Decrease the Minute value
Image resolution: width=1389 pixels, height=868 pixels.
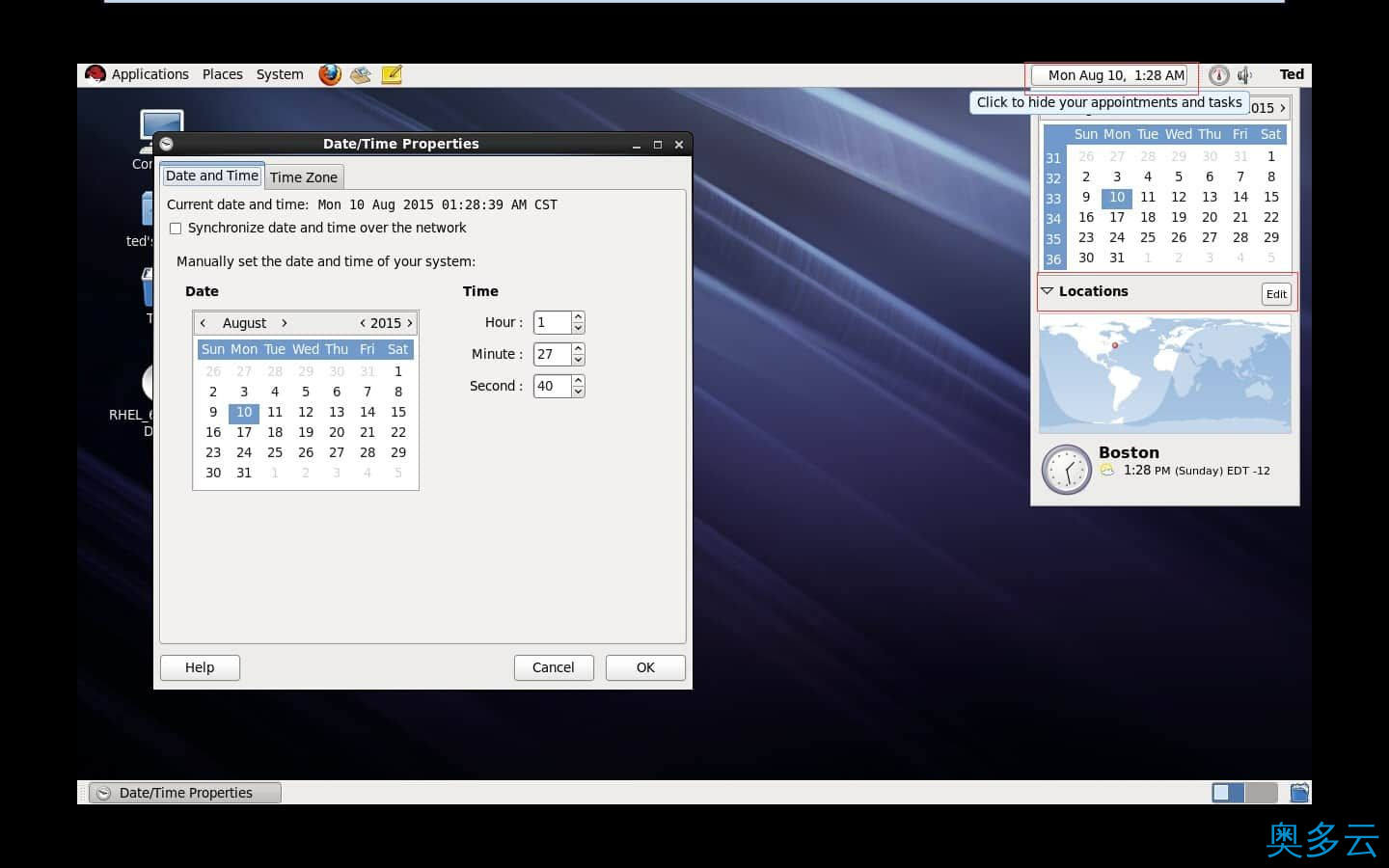[x=578, y=360]
